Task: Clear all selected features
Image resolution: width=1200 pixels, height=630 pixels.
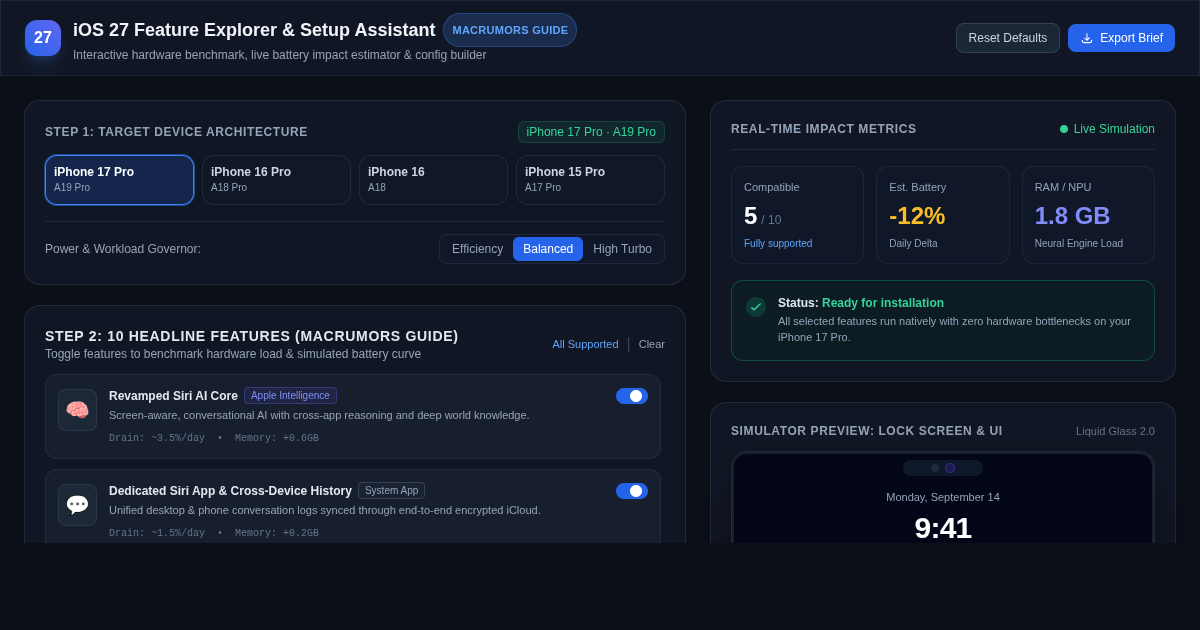Action: 652,344
